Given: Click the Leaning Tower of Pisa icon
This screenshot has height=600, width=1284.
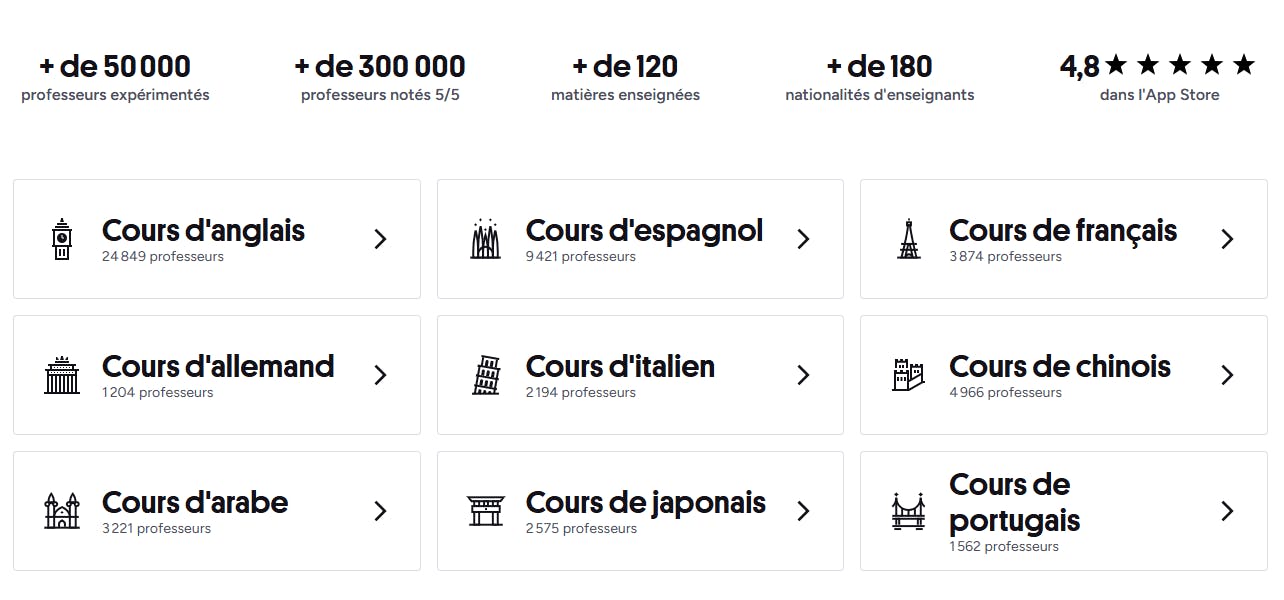Looking at the screenshot, I should [x=486, y=375].
